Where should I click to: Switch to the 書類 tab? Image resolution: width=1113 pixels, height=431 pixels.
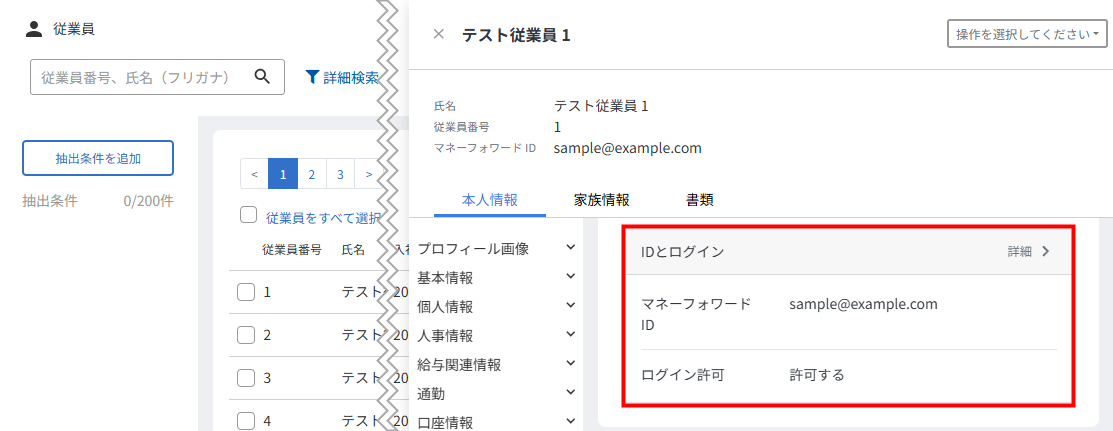coord(699,200)
